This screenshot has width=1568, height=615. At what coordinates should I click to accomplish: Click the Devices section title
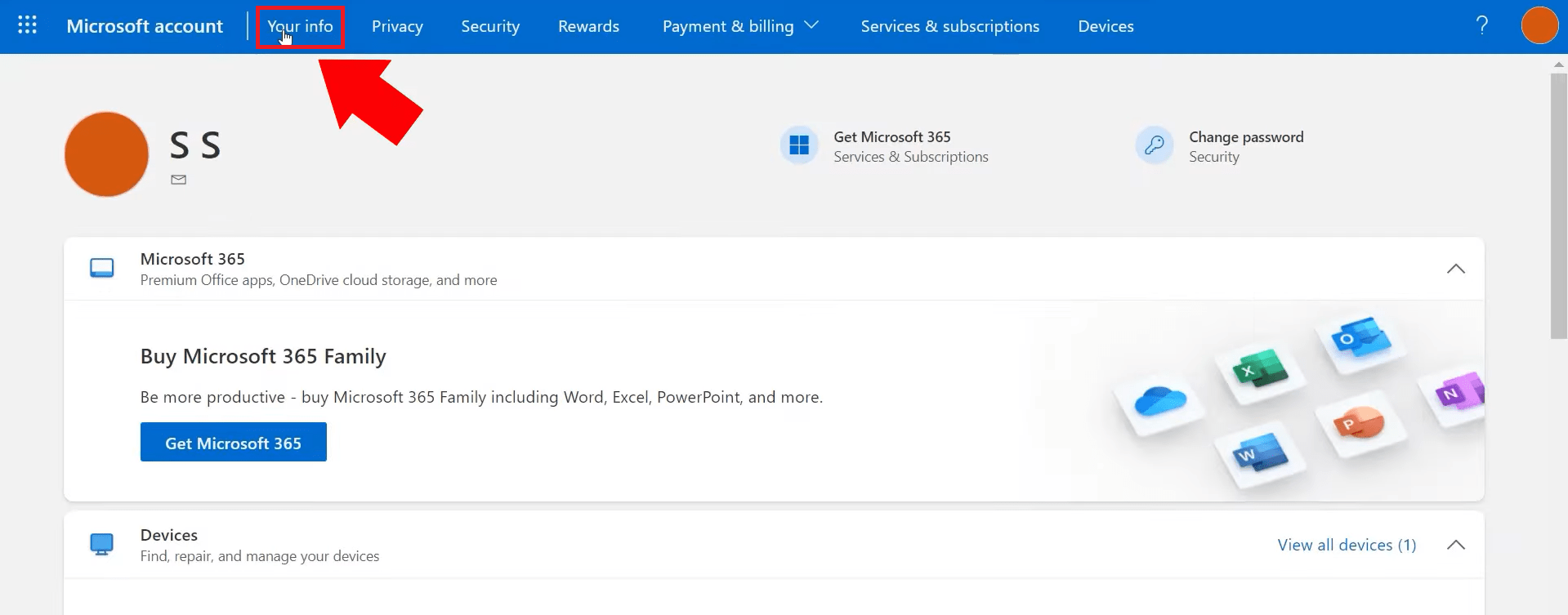tap(169, 535)
